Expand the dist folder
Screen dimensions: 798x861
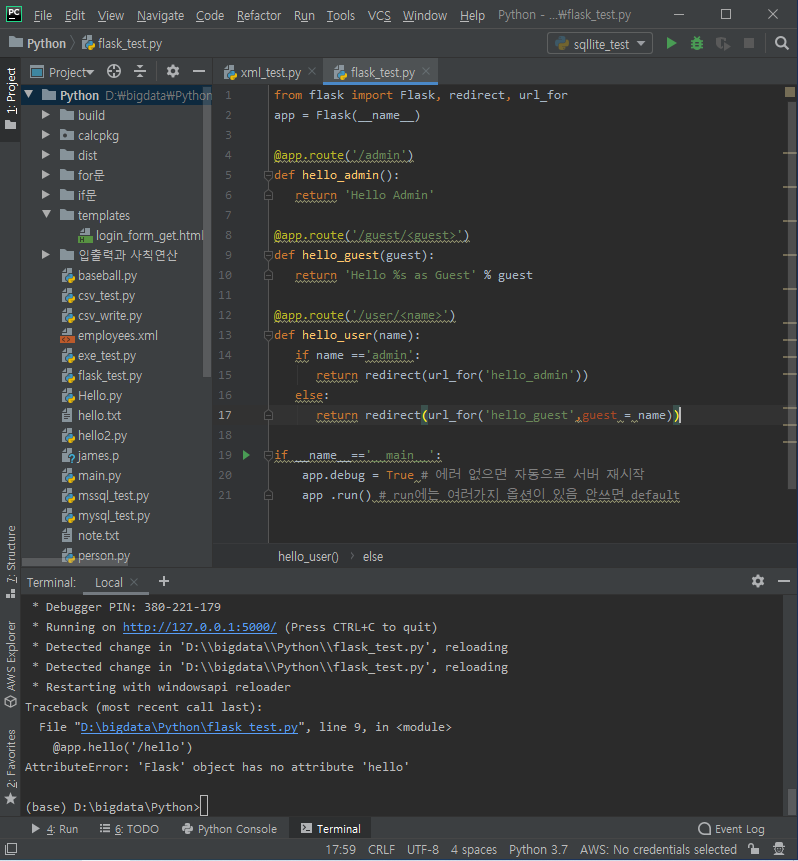click(x=46, y=155)
